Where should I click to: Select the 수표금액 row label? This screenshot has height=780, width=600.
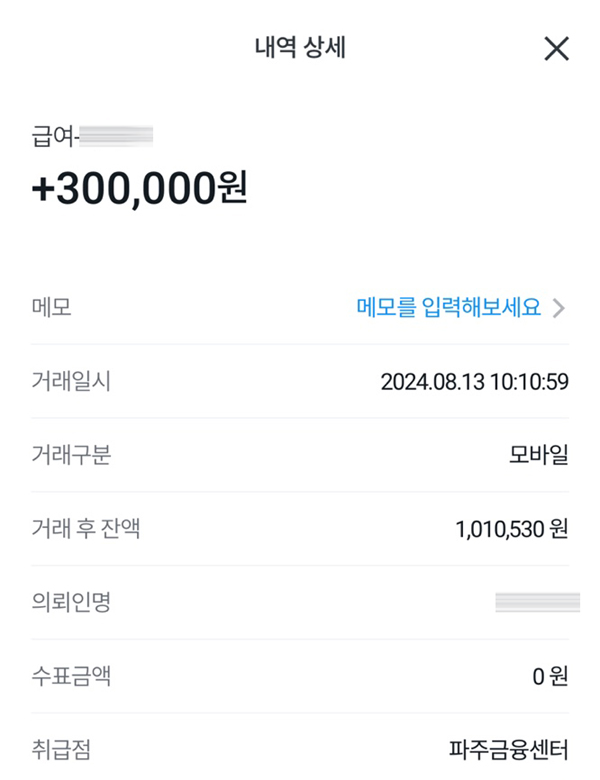tap(71, 676)
